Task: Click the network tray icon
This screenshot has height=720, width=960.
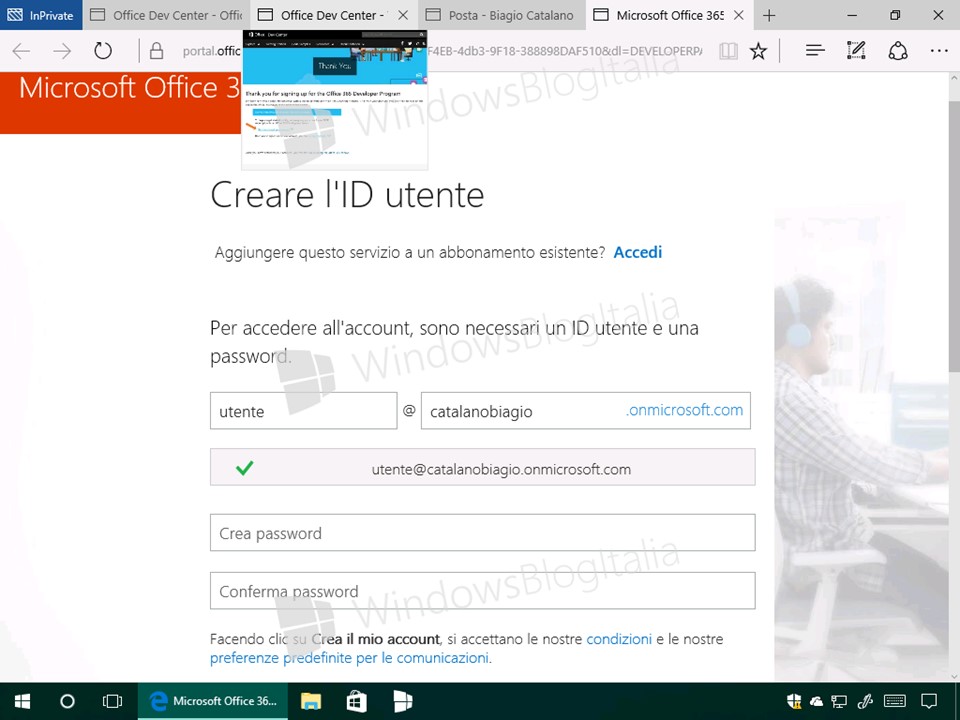Action: 839,702
